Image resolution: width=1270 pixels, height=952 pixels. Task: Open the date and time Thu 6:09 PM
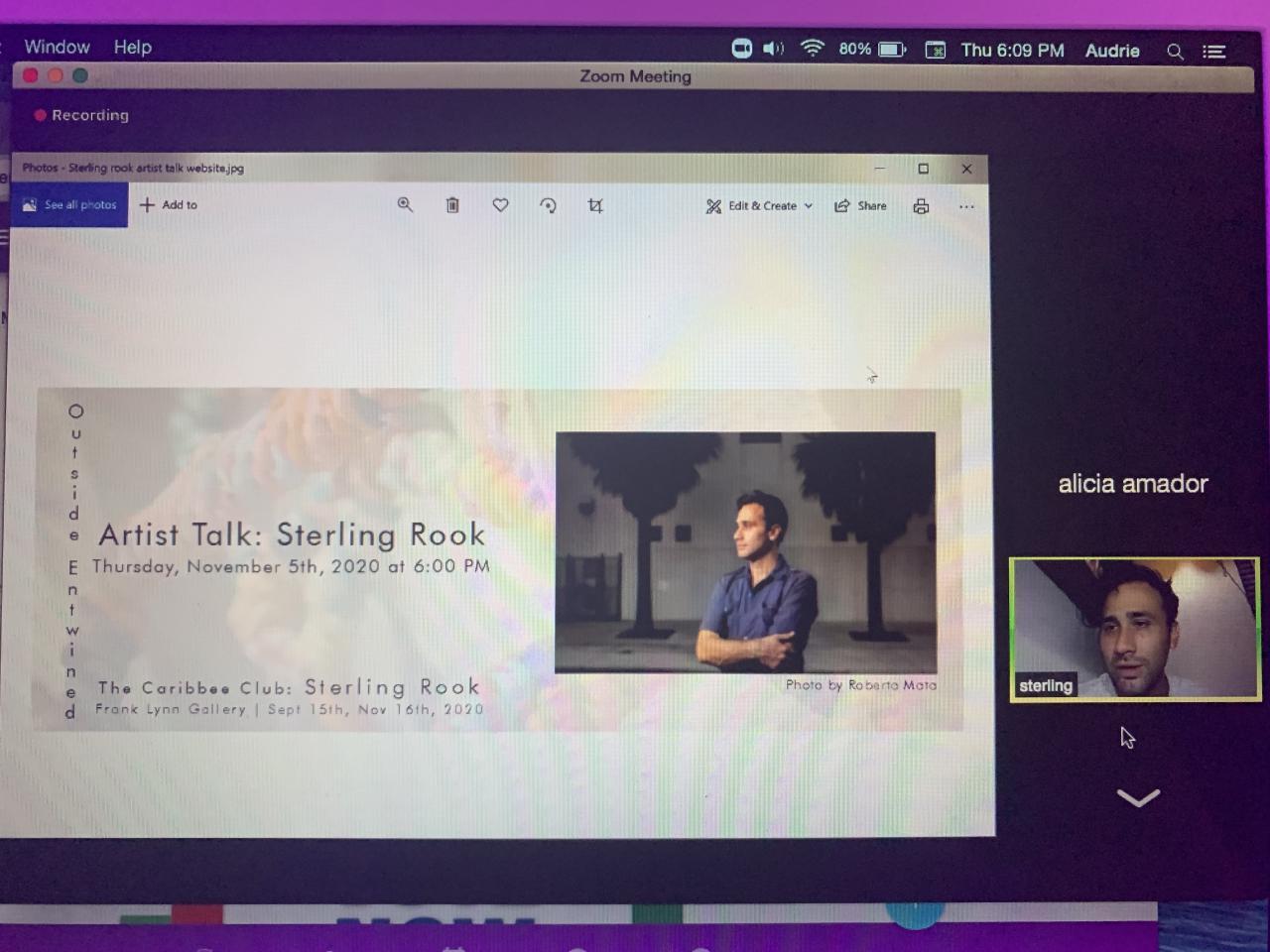point(1012,50)
